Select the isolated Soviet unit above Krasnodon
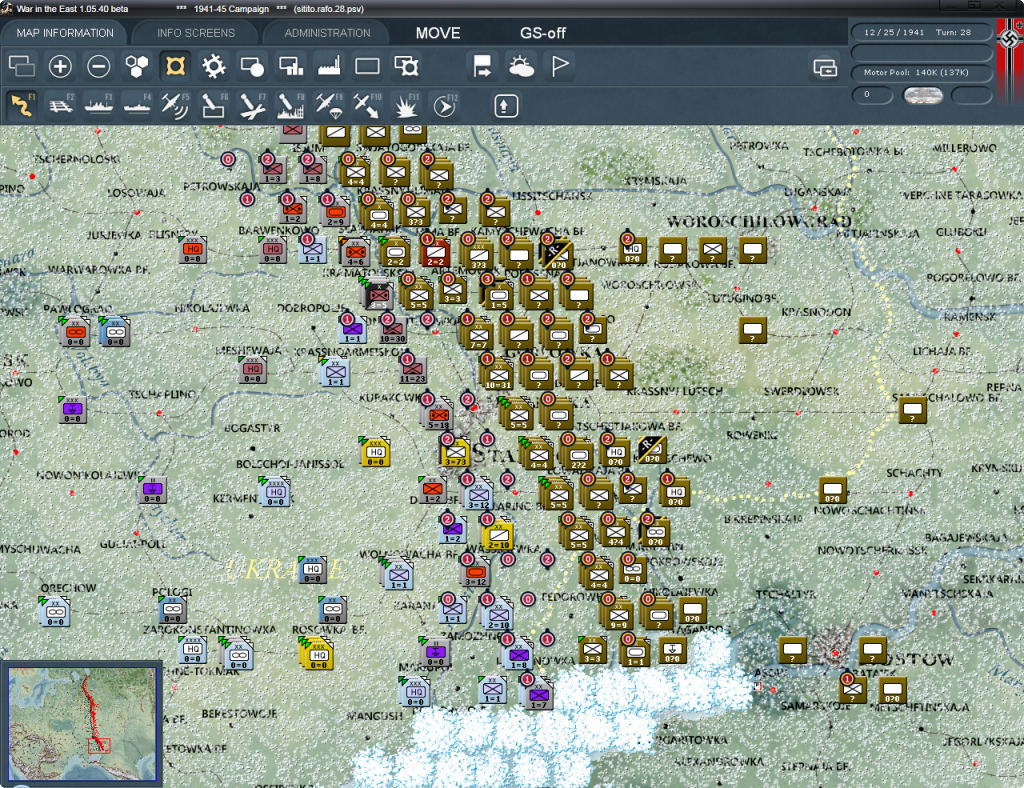1024x788 pixels. pyautogui.click(x=752, y=330)
